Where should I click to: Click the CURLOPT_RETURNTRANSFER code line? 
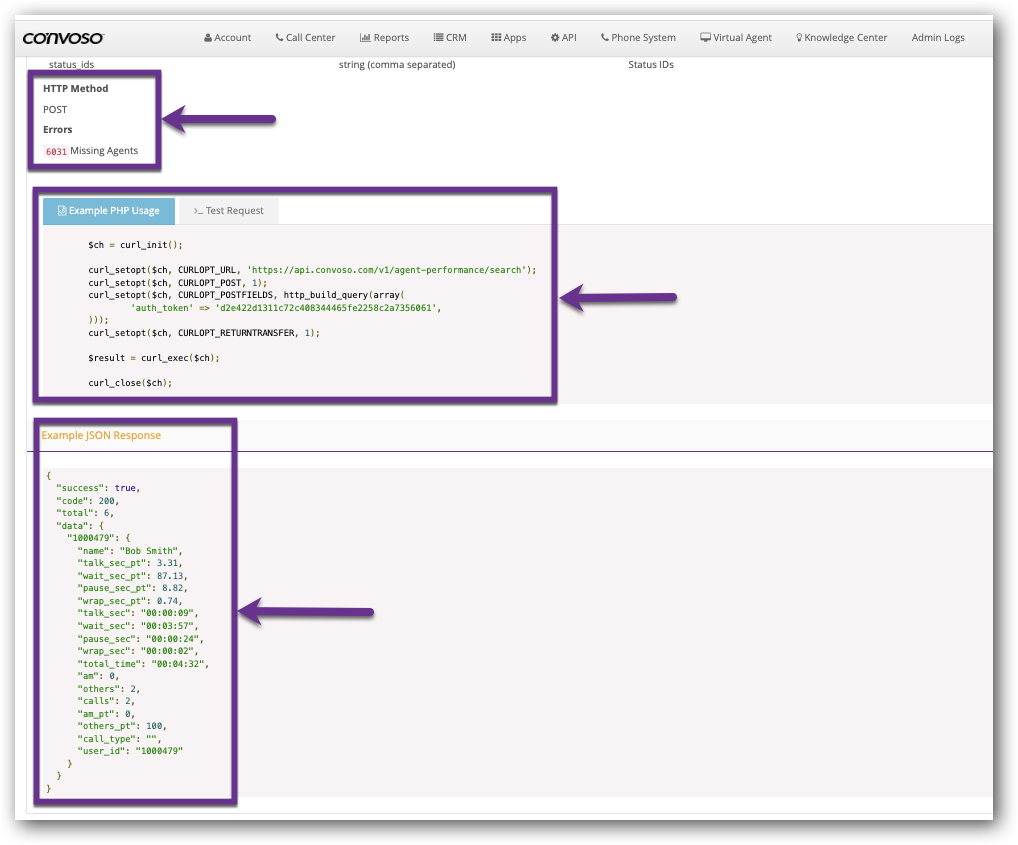pyautogui.click(x=204, y=333)
